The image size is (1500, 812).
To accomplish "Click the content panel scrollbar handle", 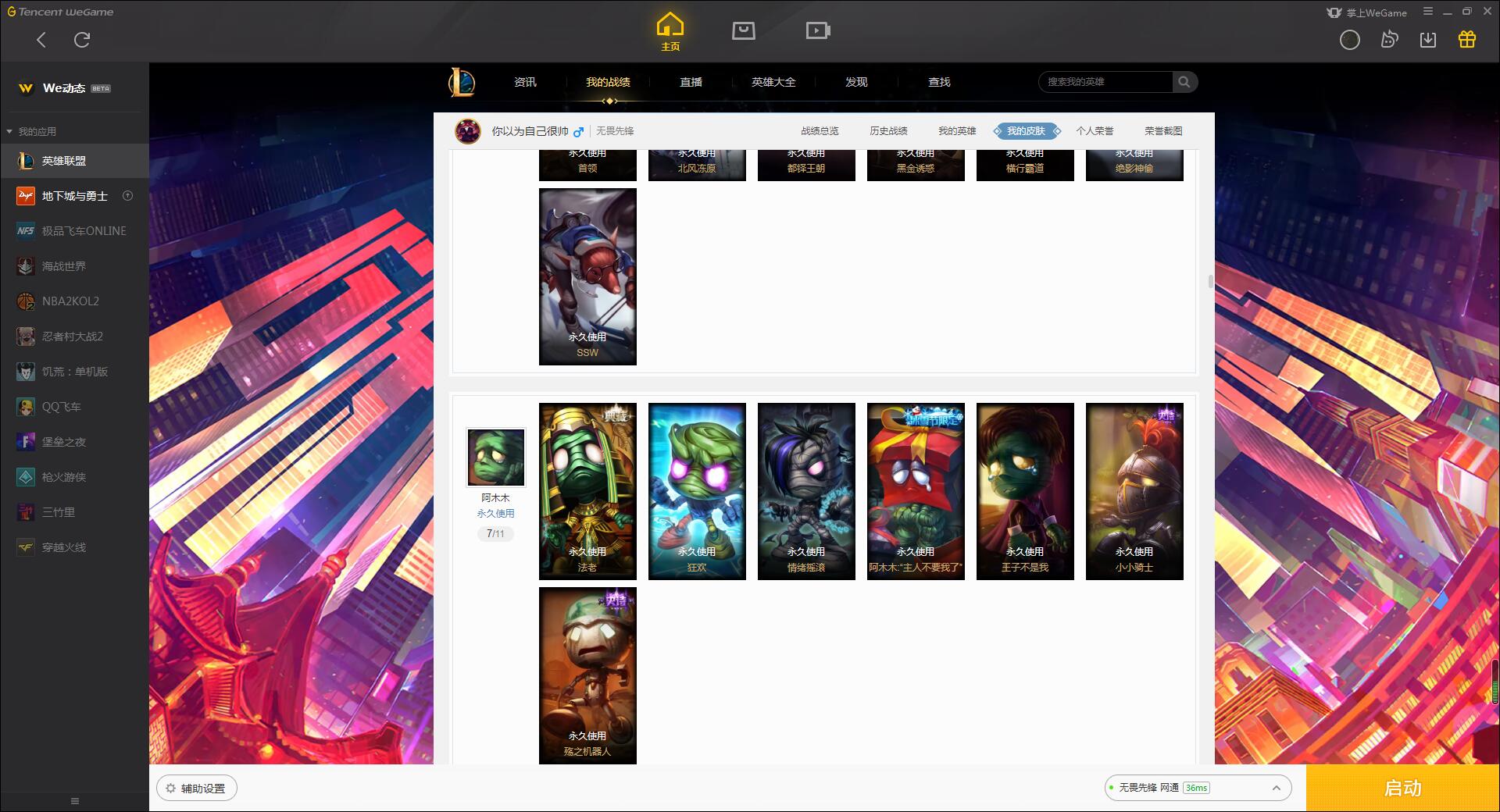I will pyautogui.click(x=1211, y=282).
